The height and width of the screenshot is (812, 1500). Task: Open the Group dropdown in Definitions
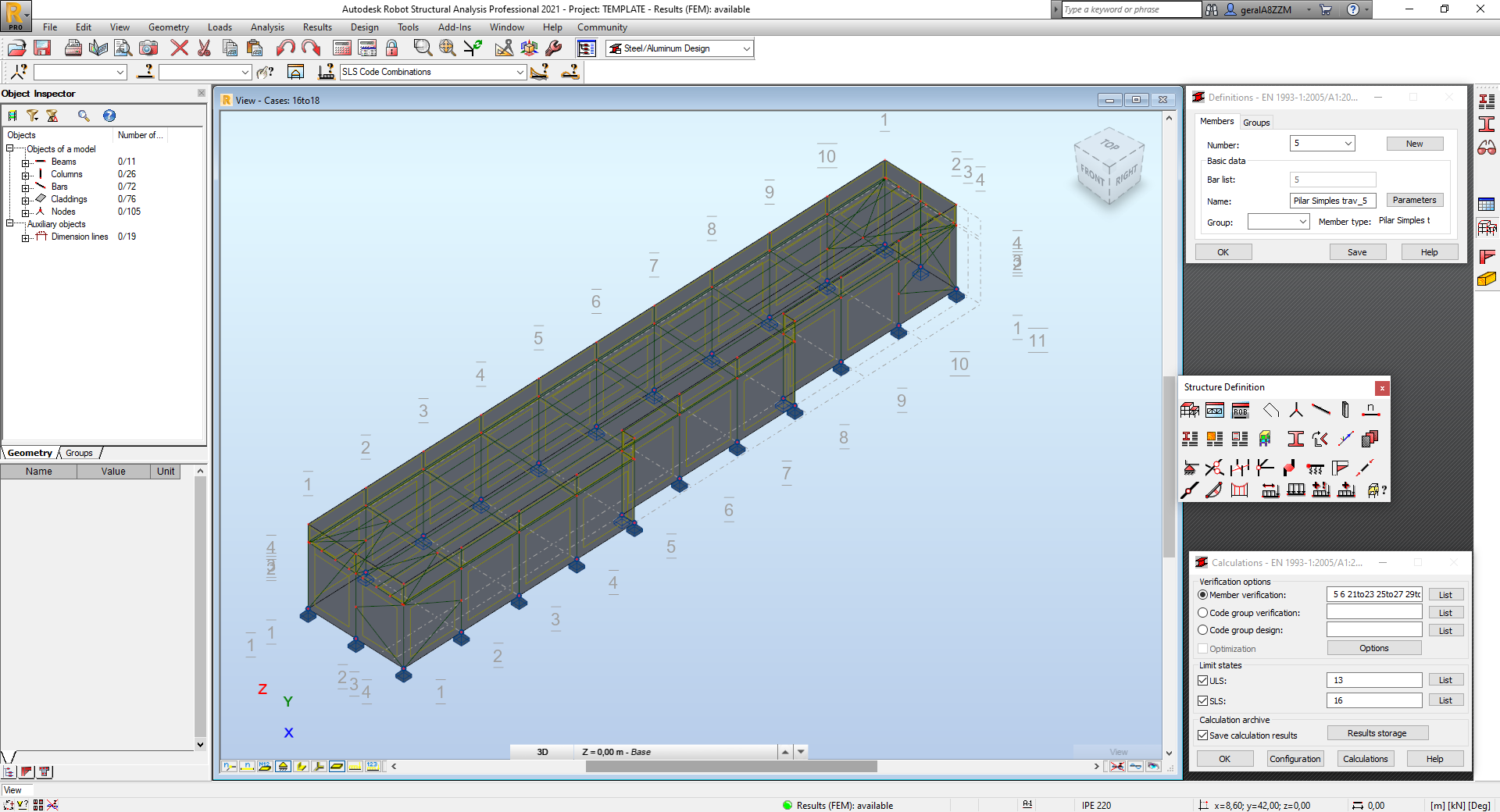(x=1303, y=222)
